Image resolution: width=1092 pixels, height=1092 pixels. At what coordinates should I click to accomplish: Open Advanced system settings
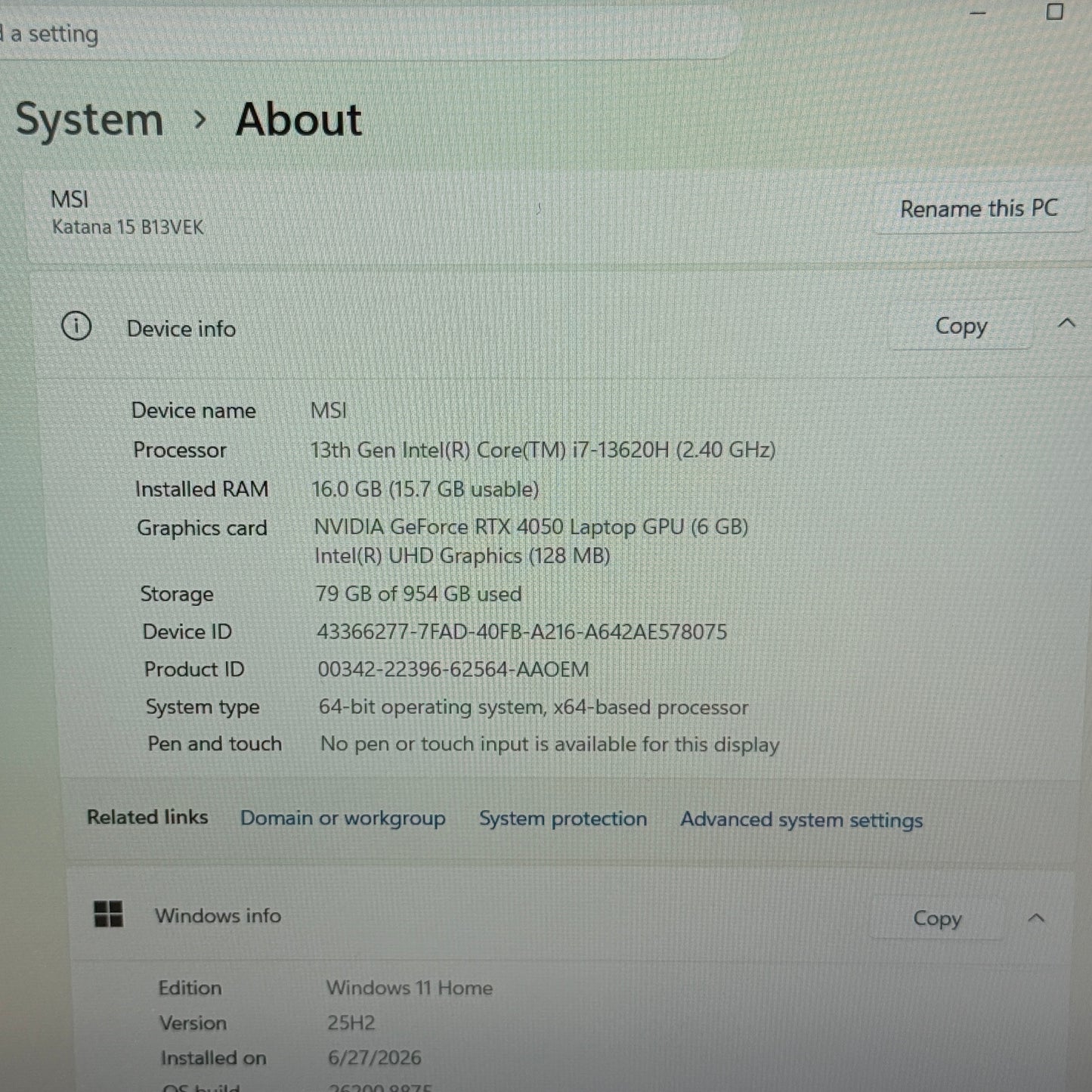801,820
